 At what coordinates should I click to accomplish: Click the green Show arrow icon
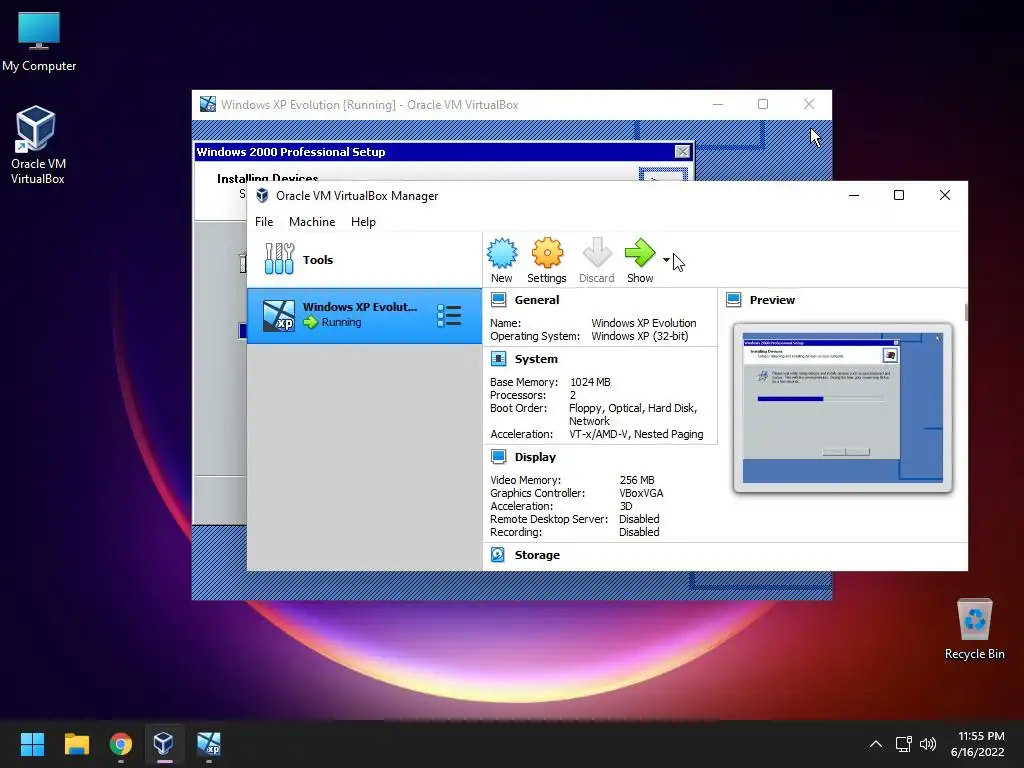pos(640,253)
